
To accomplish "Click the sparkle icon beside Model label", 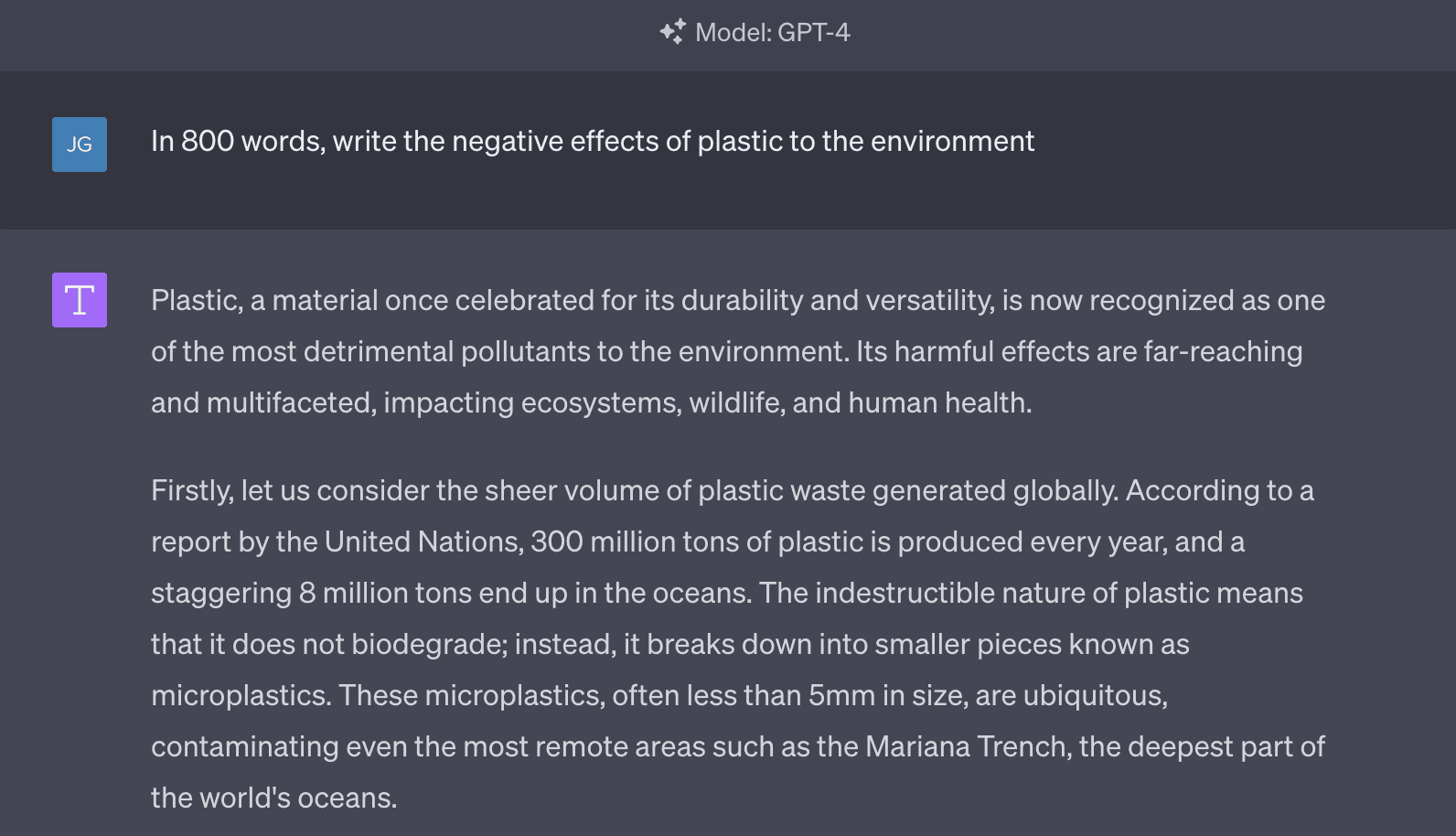I will [x=673, y=32].
